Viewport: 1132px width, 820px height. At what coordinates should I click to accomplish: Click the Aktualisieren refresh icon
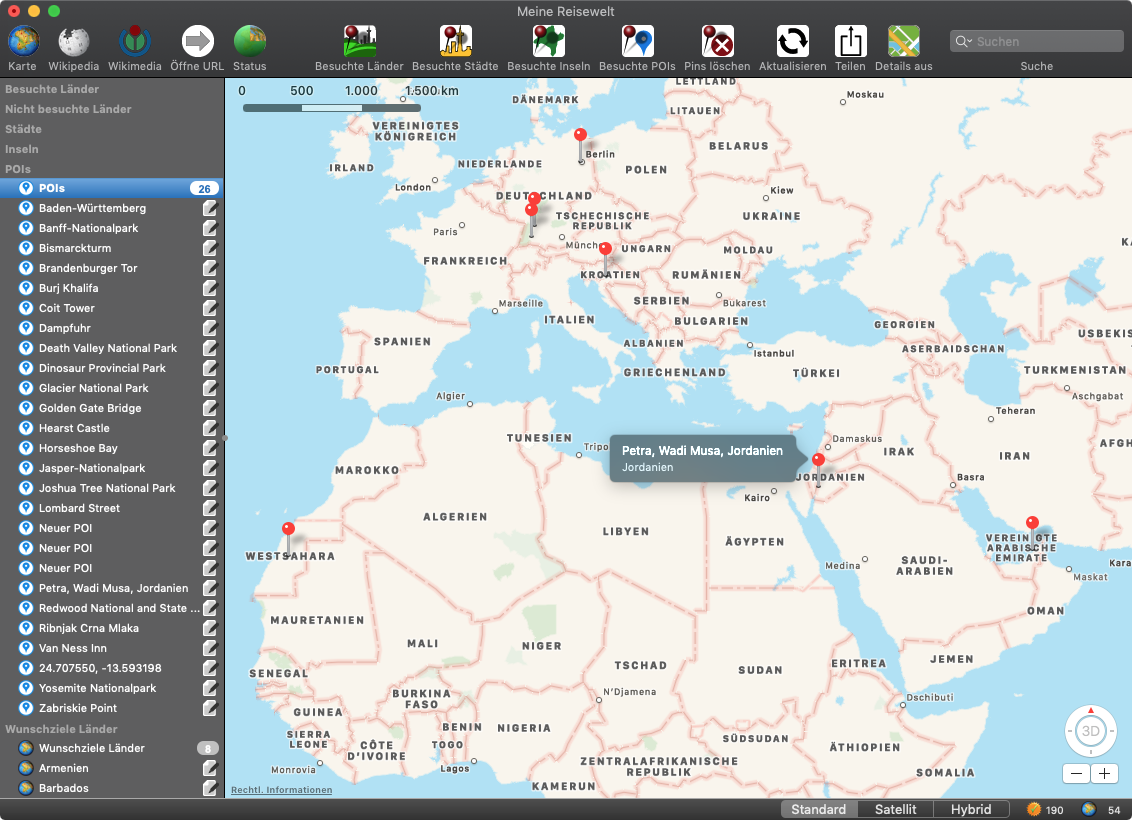click(x=792, y=42)
